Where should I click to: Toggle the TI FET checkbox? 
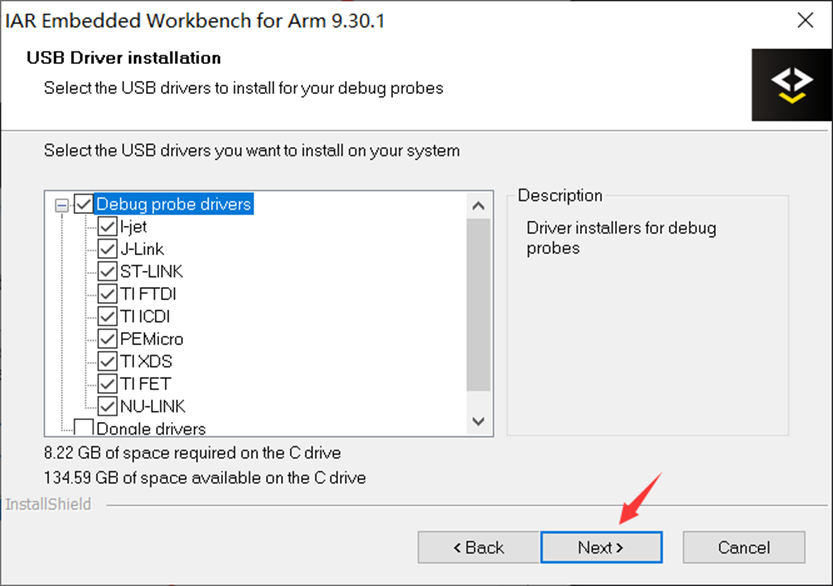pos(108,384)
